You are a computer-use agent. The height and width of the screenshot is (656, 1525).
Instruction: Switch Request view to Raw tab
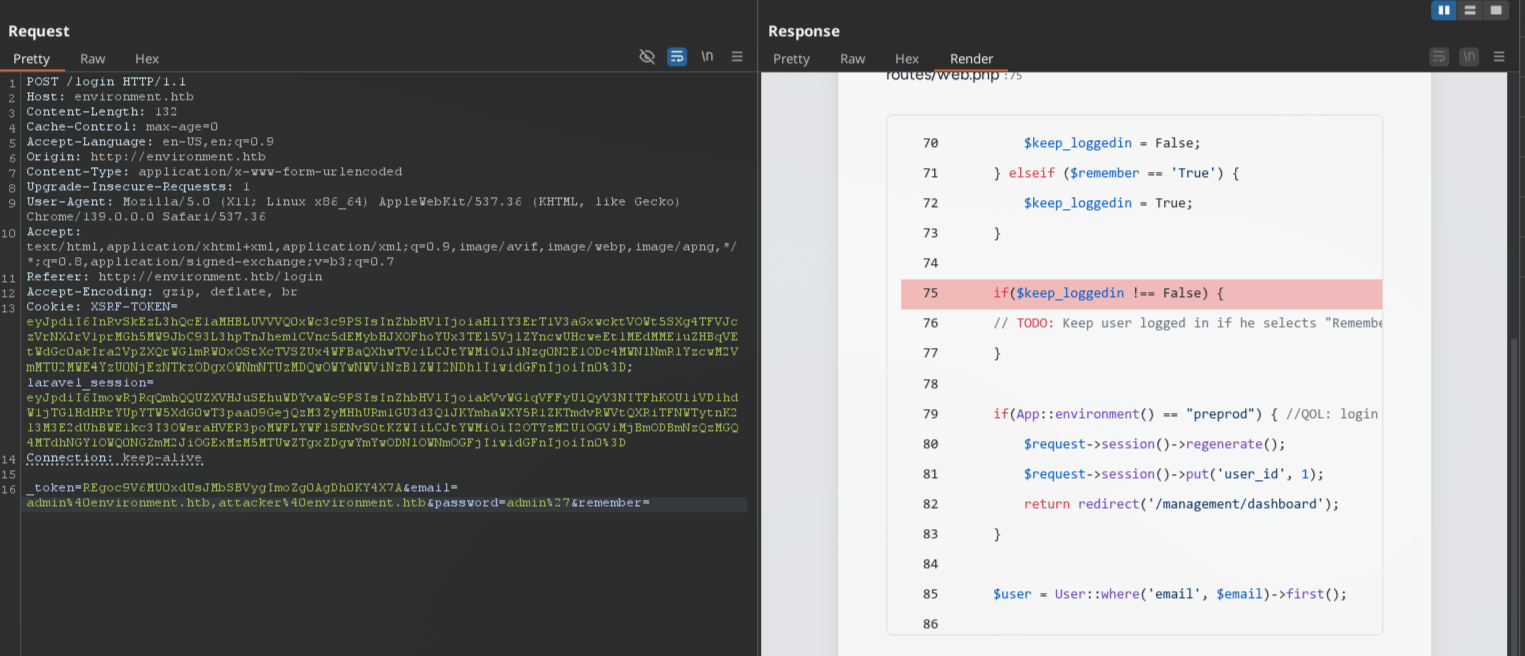point(93,59)
